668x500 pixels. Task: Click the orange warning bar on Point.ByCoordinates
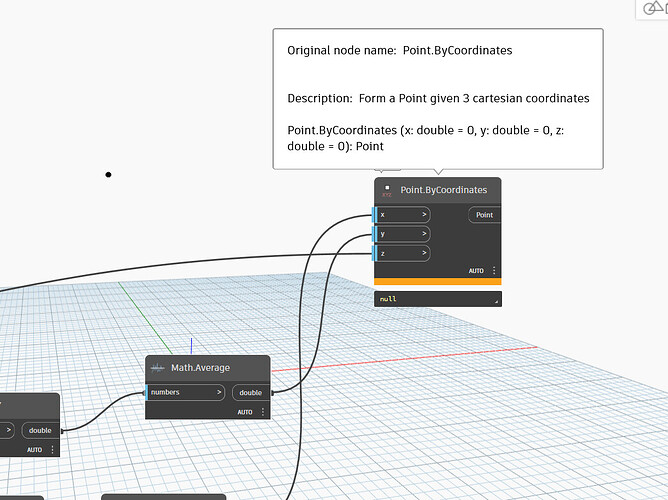[x=438, y=282]
